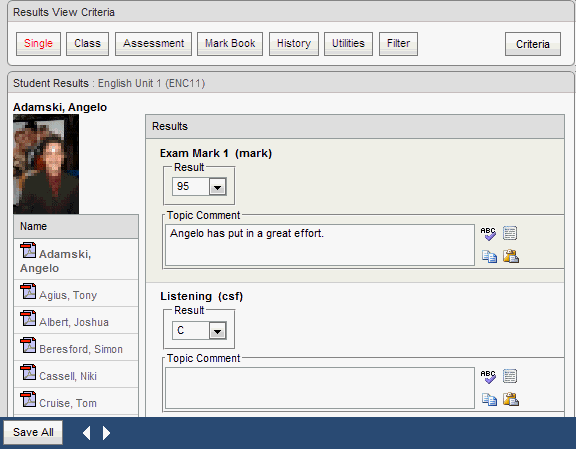The height and width of the screenshot is (449, 576).
Task: Switch to Class results view
Action: 87,44
